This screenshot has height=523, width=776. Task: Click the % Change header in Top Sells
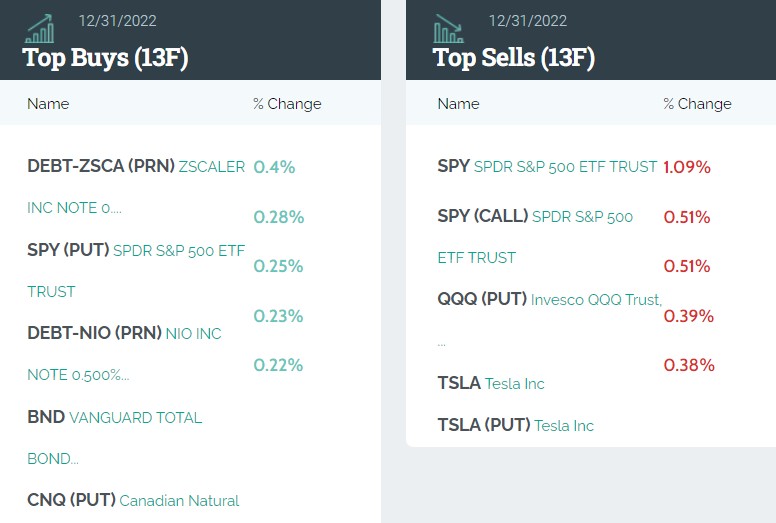tap(697, 104)
